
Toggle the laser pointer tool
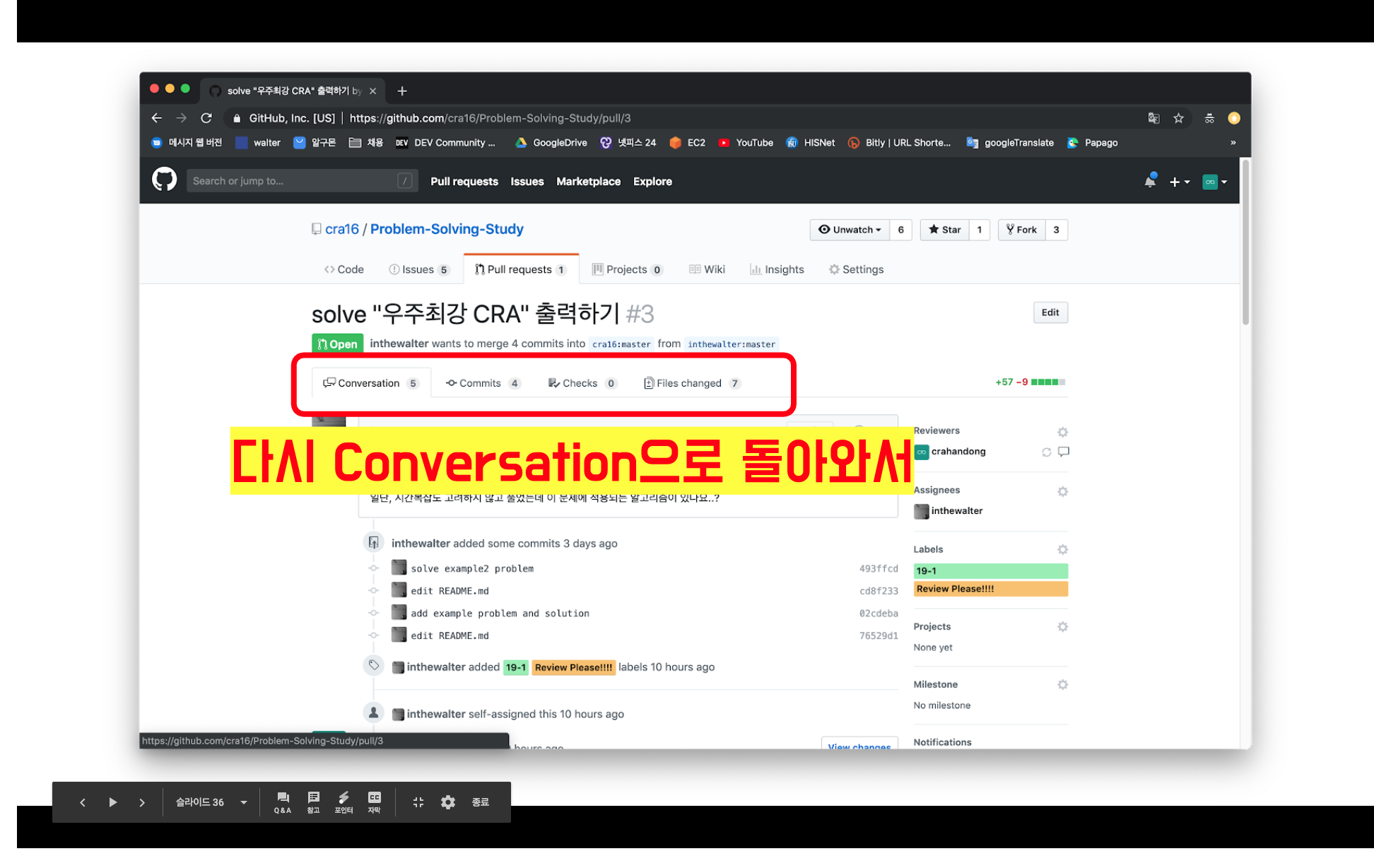[x=343, y=802]
